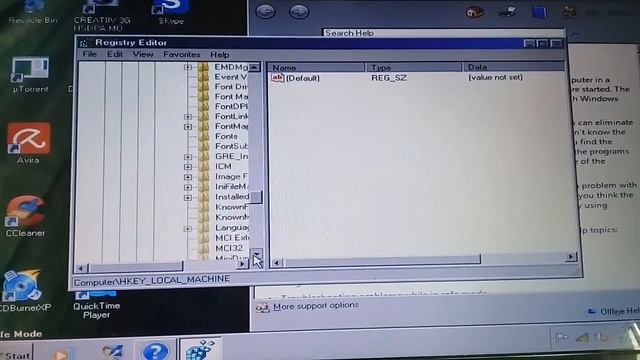Expand the FontLink registry key
This screenshot has width=640, height=360.
tap(188, 117)
